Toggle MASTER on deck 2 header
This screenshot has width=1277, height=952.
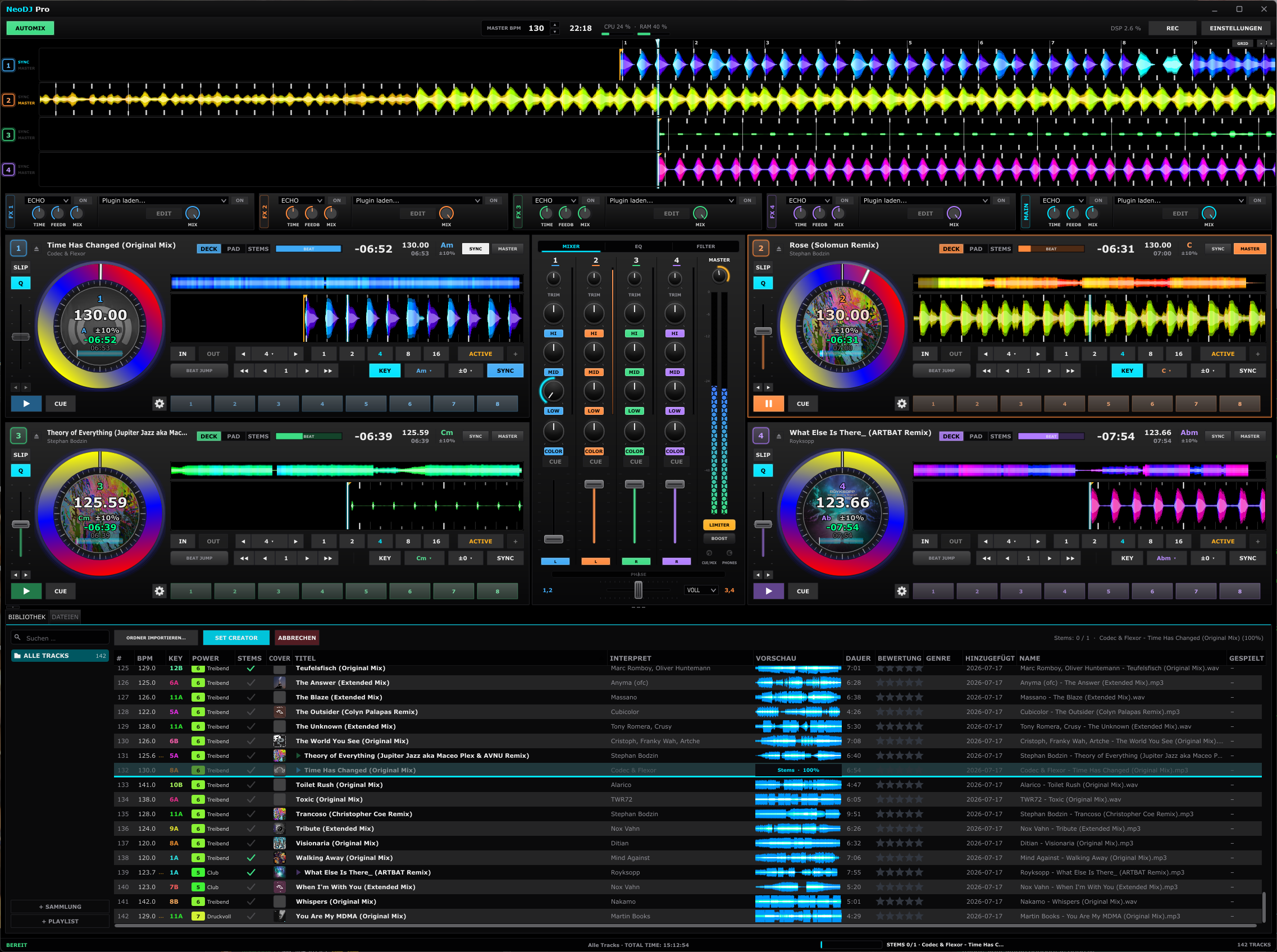tap(1250, 249)
